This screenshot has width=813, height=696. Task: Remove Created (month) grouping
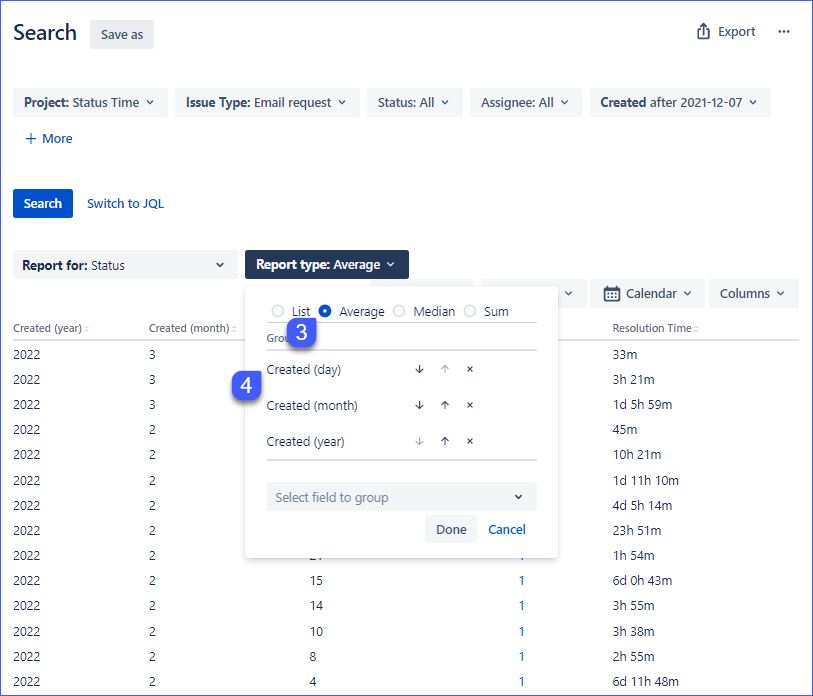470,405
